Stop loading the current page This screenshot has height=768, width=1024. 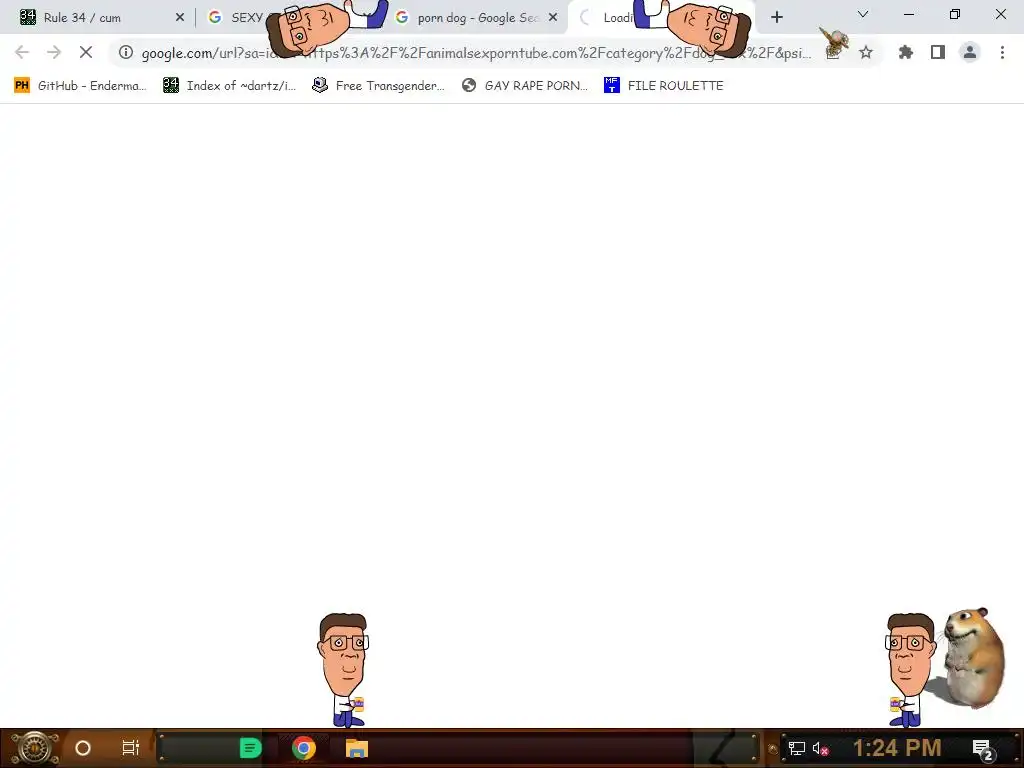point(86,52)
